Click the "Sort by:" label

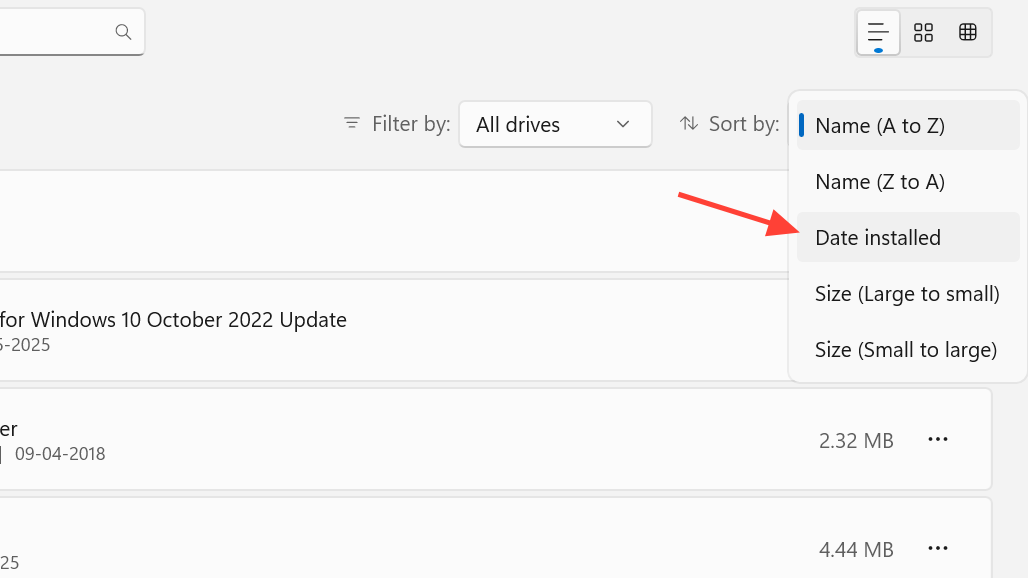[743, 124]
